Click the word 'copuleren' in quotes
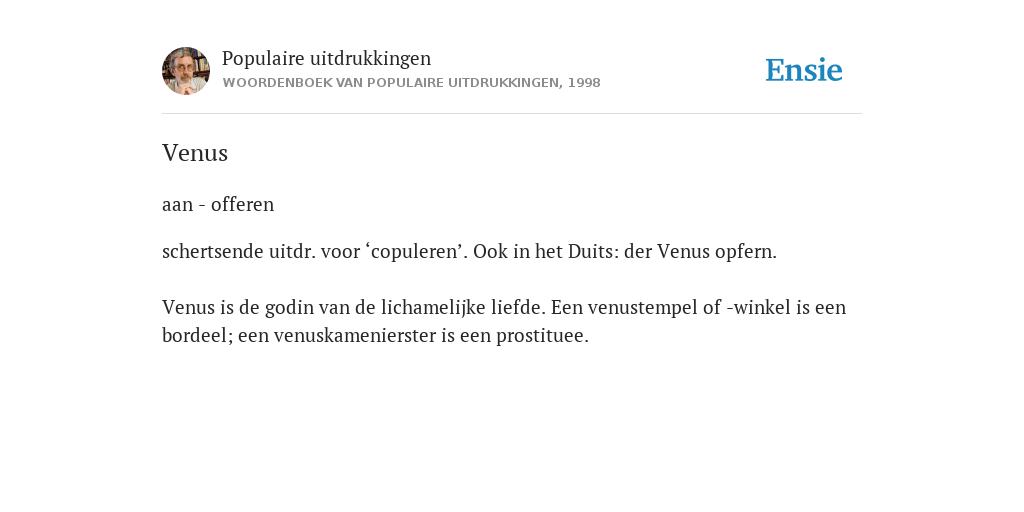 coord(418,251)
